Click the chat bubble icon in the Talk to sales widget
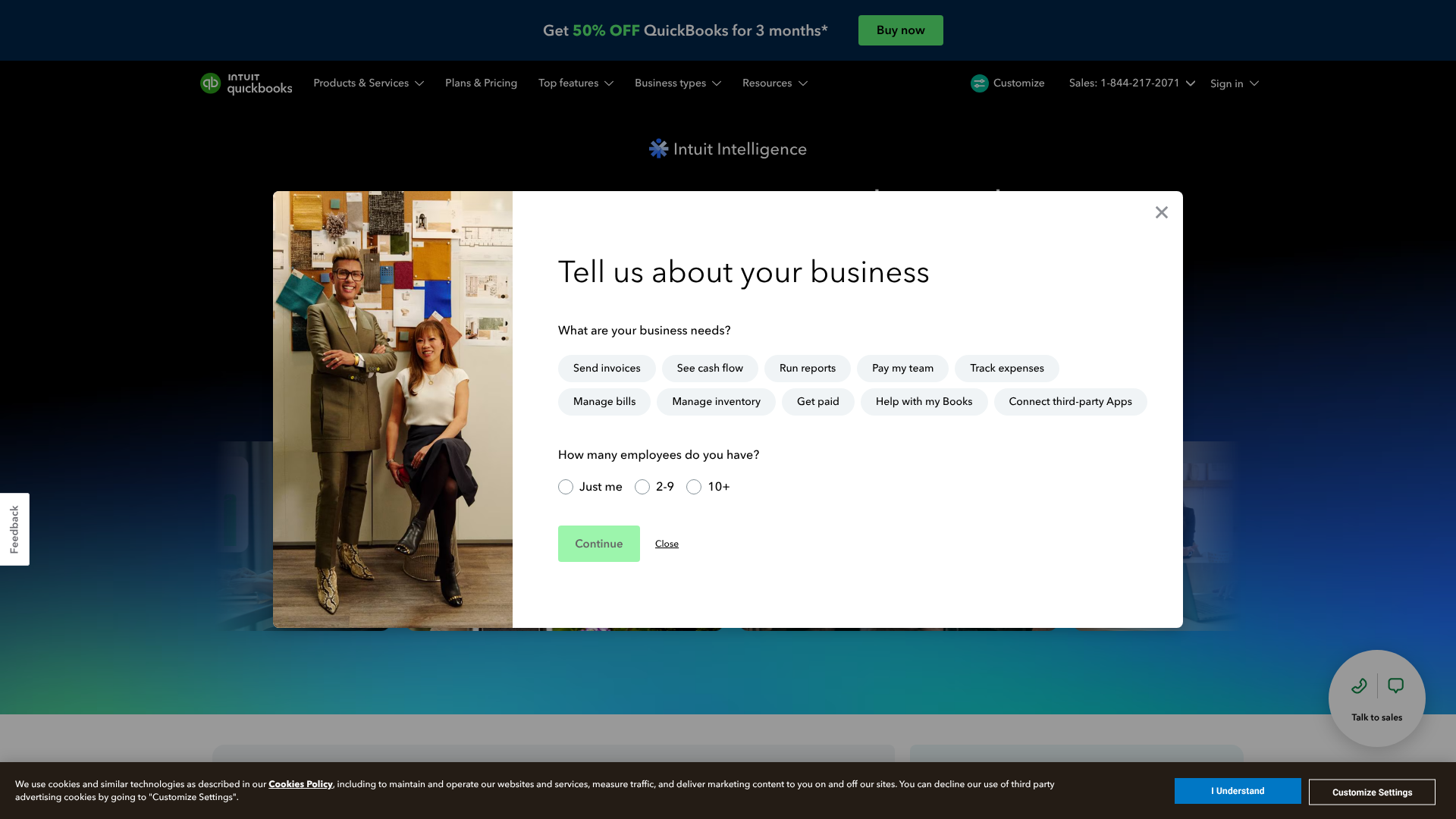This screenshot has height=819, width=1456. tap(1396, 686)
